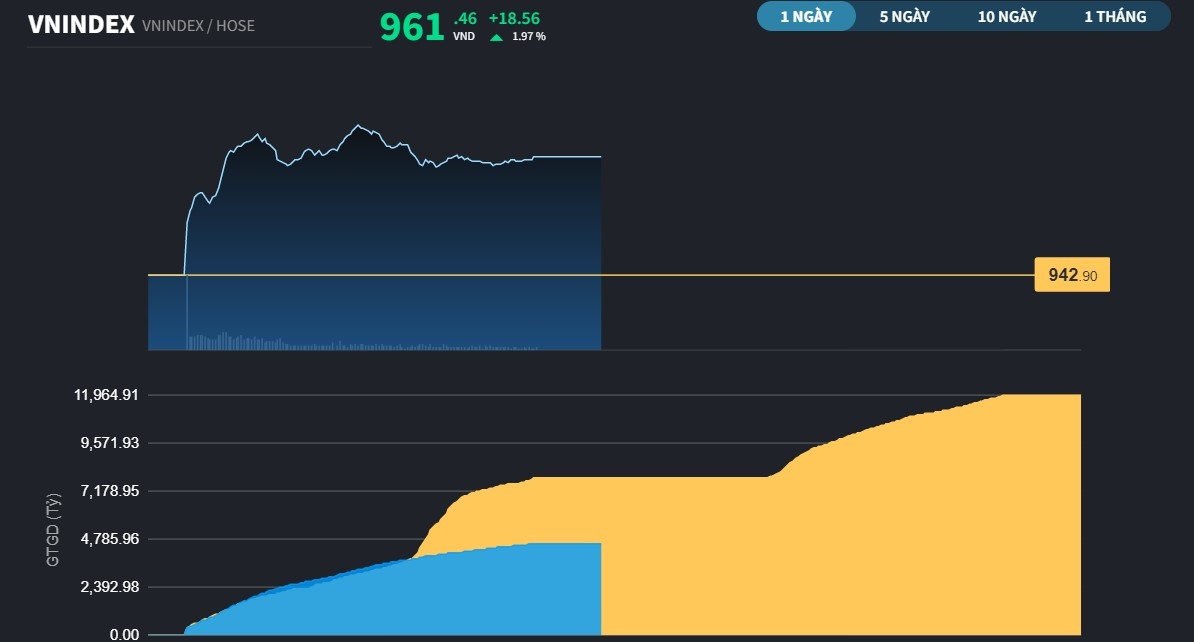Click the 7,178.95 axis label

click(110, 490)
